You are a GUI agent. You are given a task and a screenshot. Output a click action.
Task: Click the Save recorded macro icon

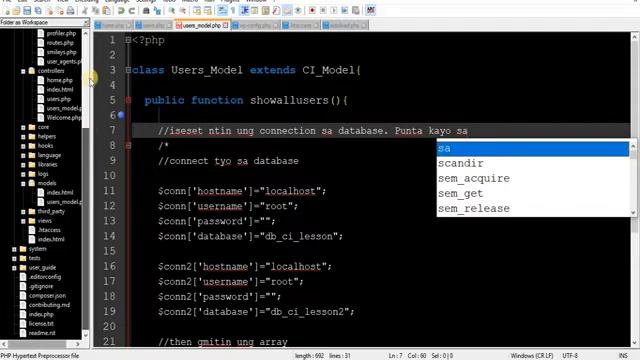tap(356, 11)
